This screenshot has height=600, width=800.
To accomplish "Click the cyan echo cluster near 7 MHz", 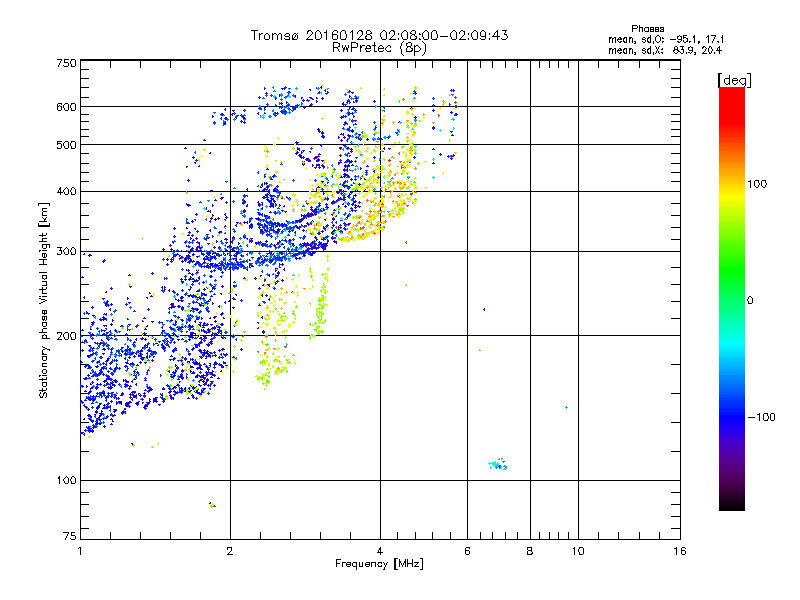I will (x=497, y=464).
